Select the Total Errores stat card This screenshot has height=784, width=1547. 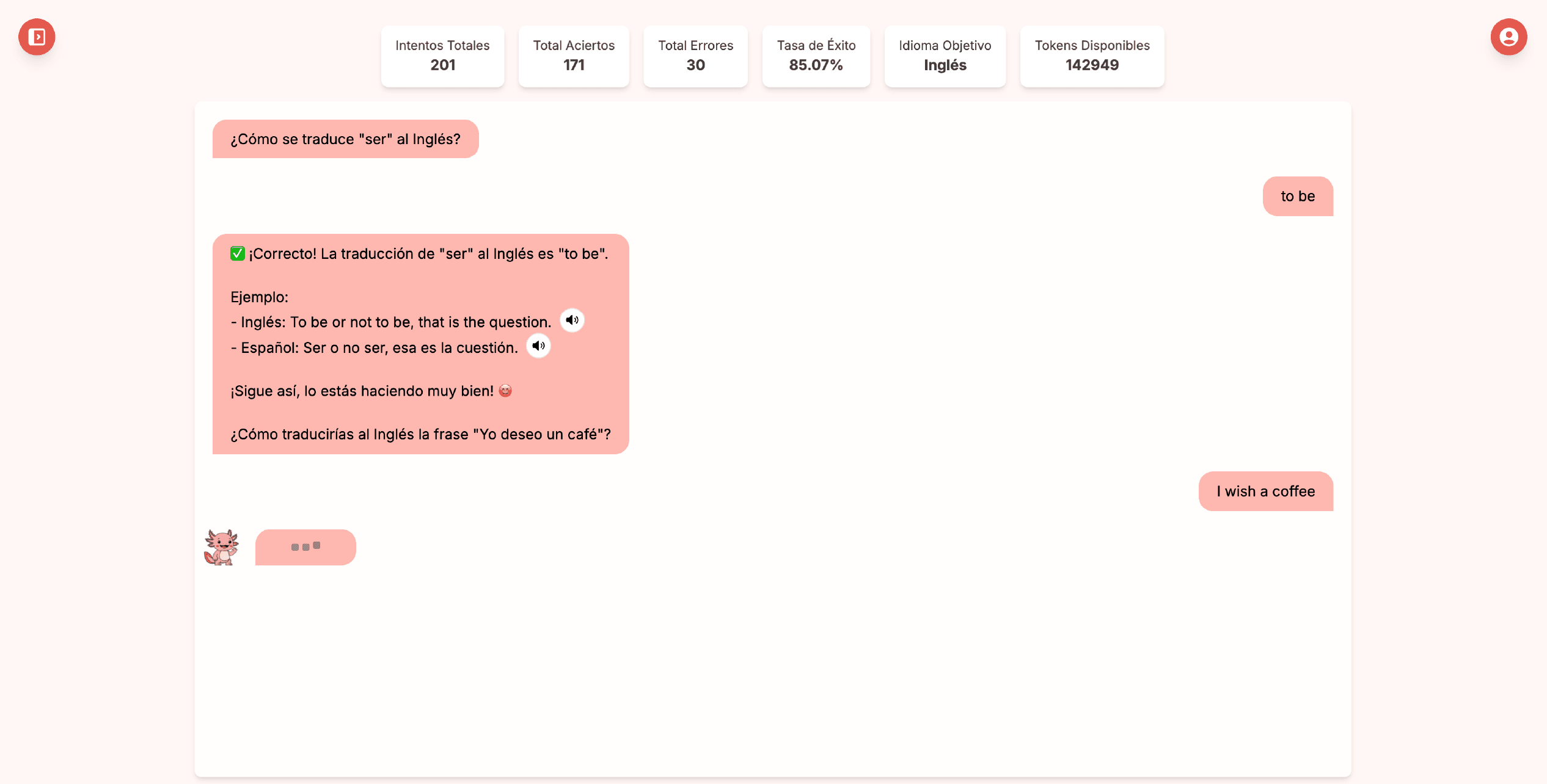pyautogui.click(x=695, y=56)
